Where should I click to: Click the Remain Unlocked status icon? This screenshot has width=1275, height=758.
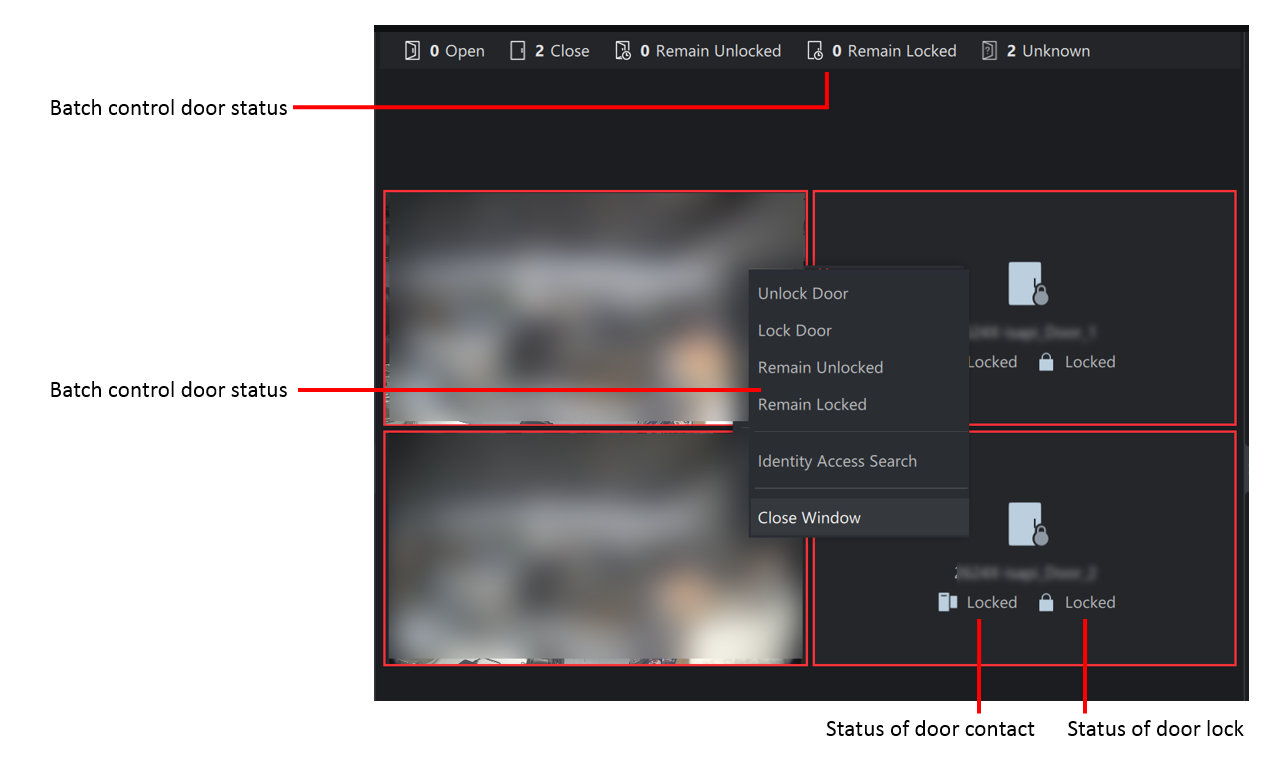point(622,51)
